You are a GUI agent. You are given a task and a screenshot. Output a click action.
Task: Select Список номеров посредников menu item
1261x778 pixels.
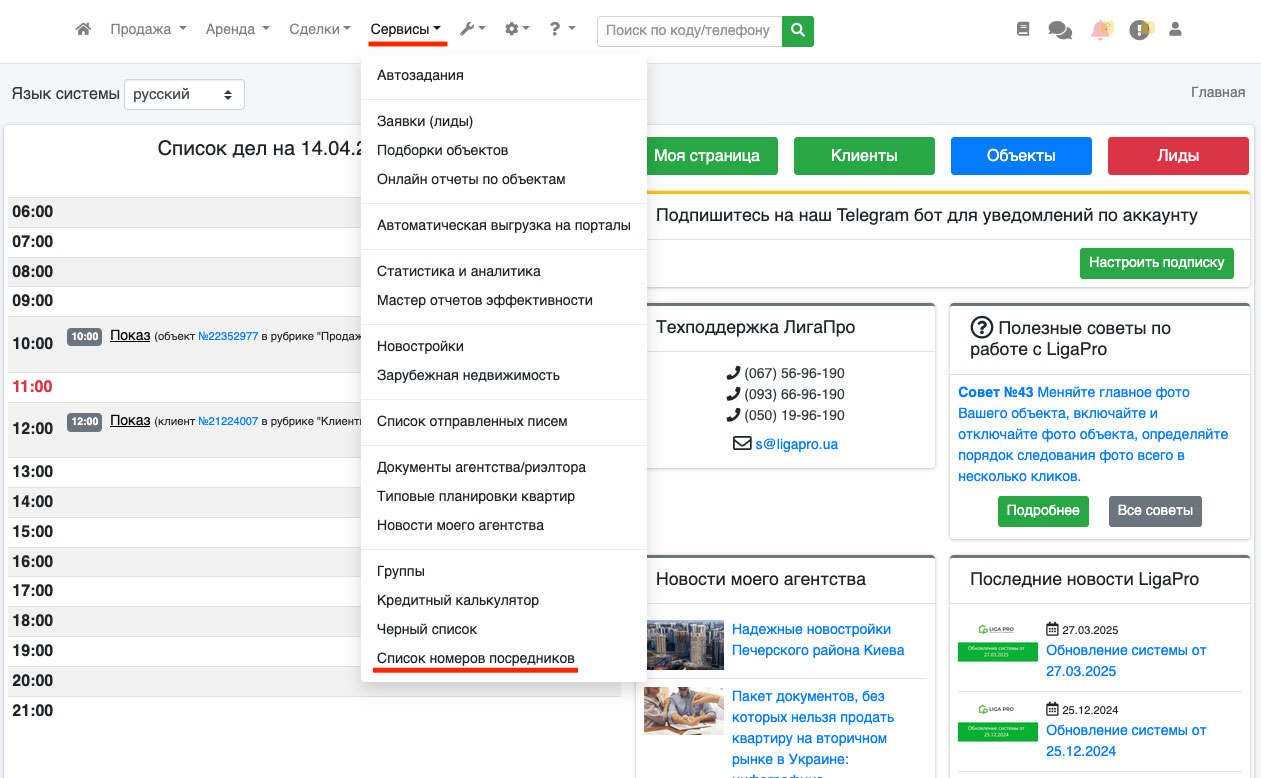(475, 658)
